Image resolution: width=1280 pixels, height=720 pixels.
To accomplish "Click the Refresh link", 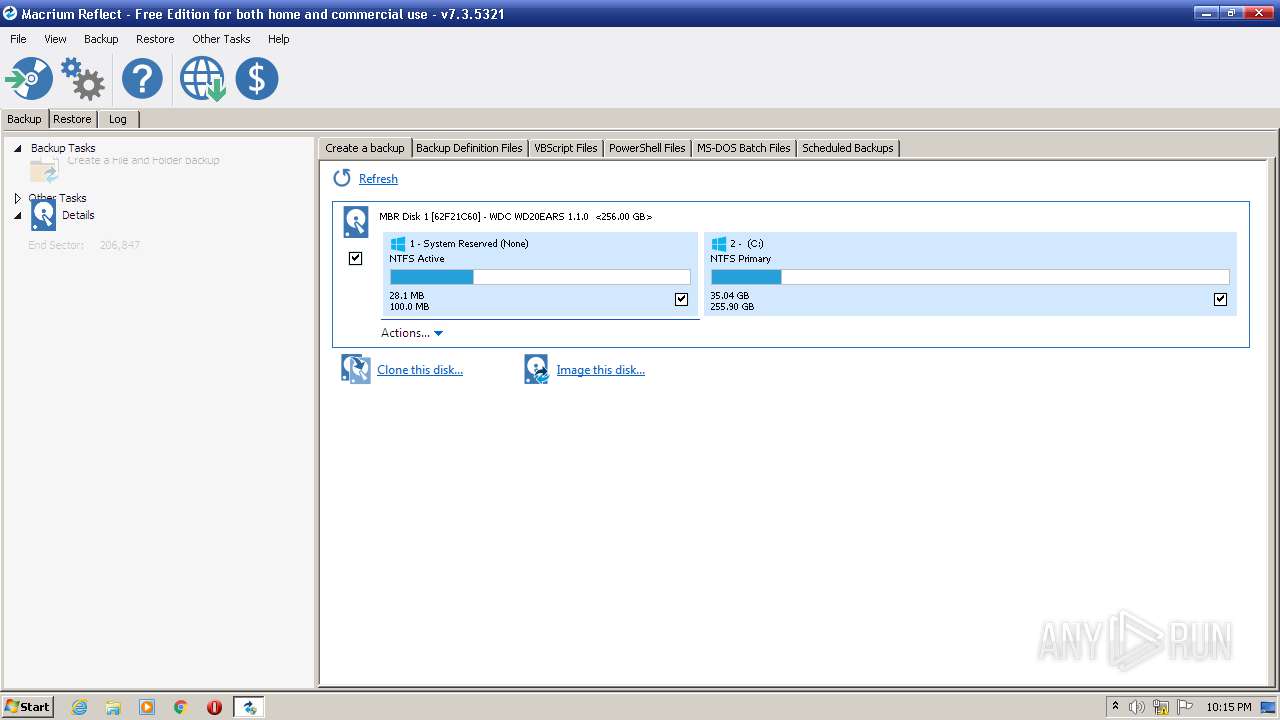I will point(378,179).
